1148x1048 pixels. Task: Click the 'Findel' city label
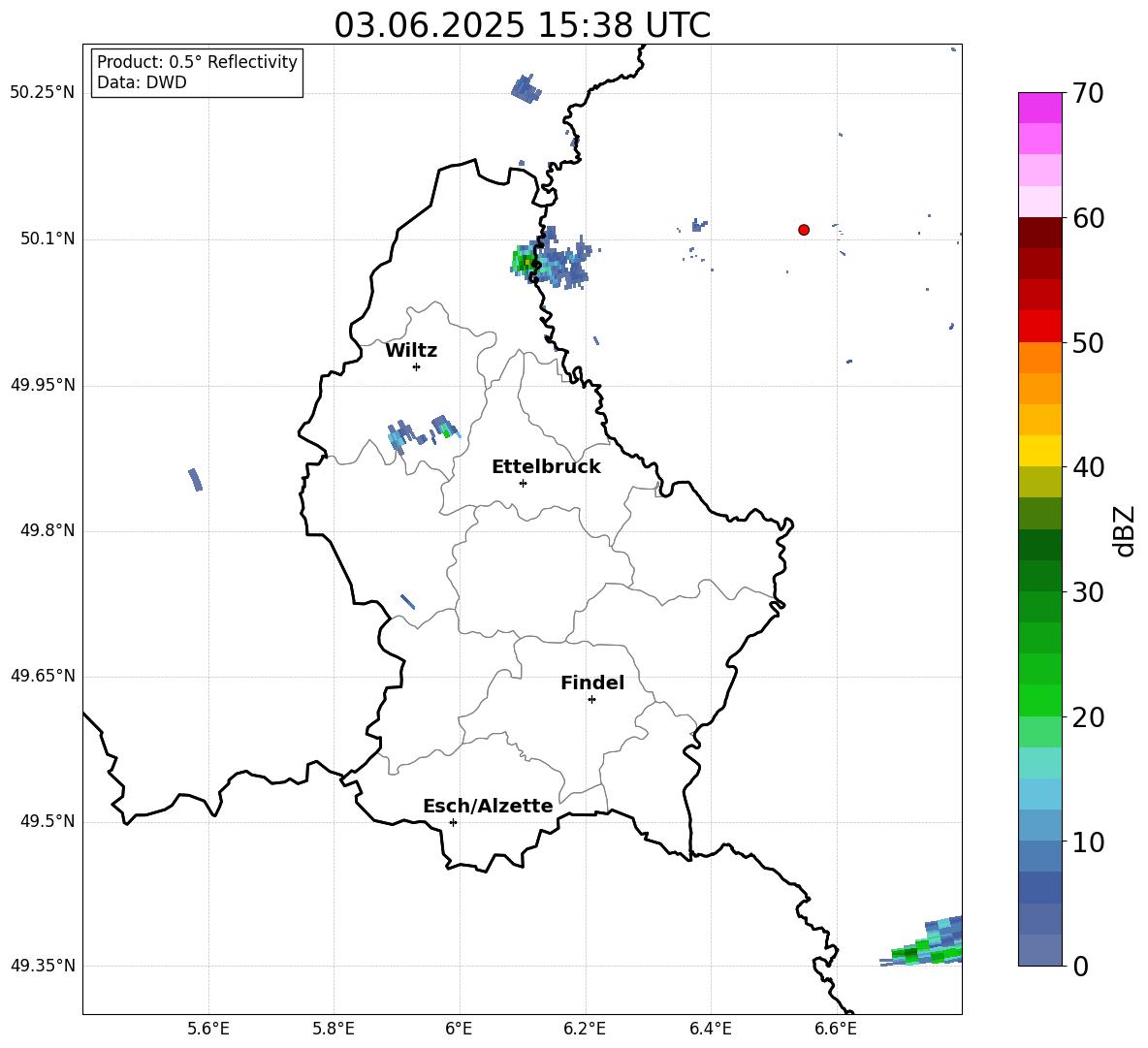click(x=592, y=683)
